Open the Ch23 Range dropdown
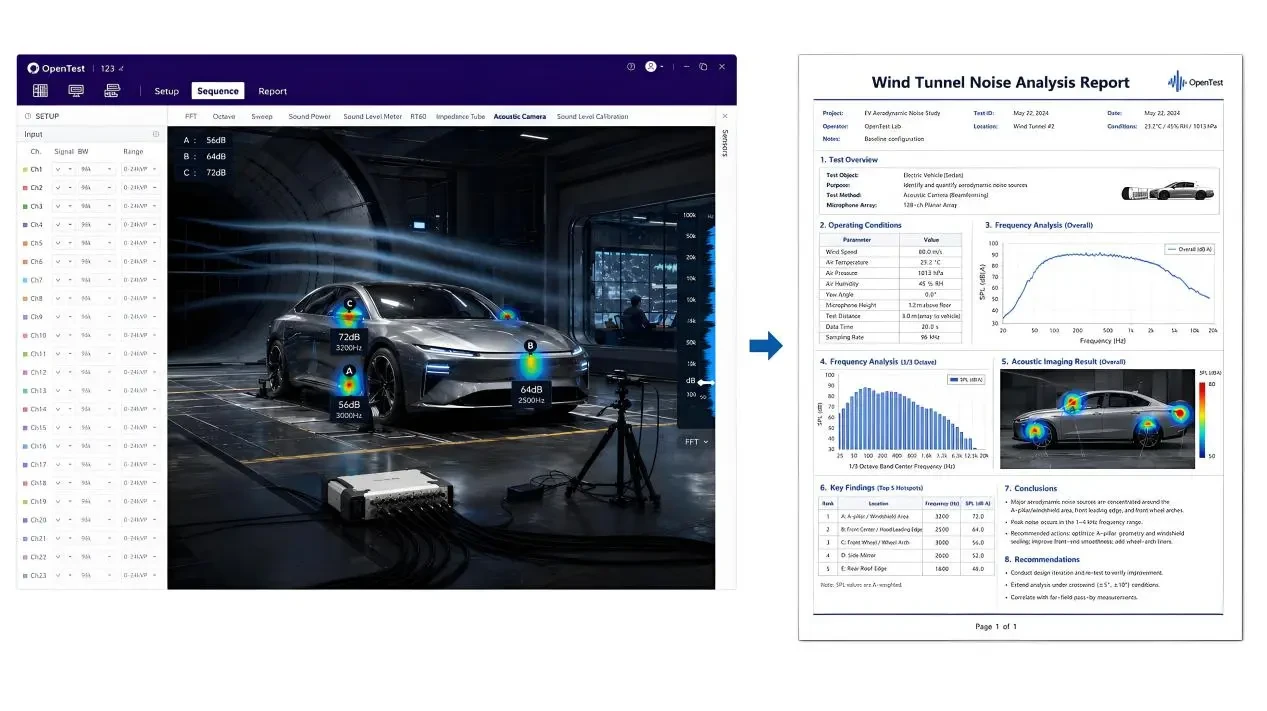The height and width of the screenshot is (711, 1267). coord(140,575)
